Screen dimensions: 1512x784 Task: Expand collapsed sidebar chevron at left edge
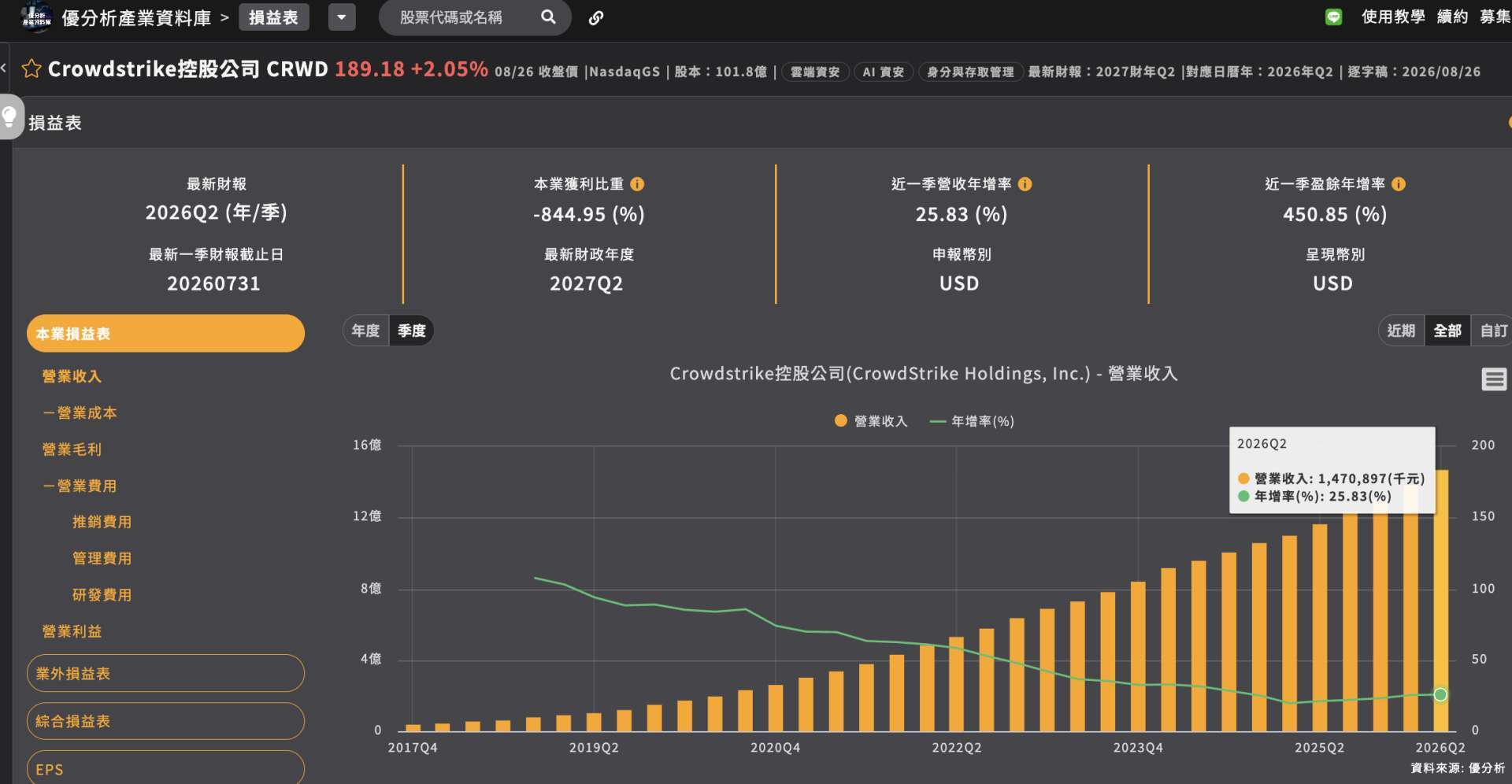(4, 68)
